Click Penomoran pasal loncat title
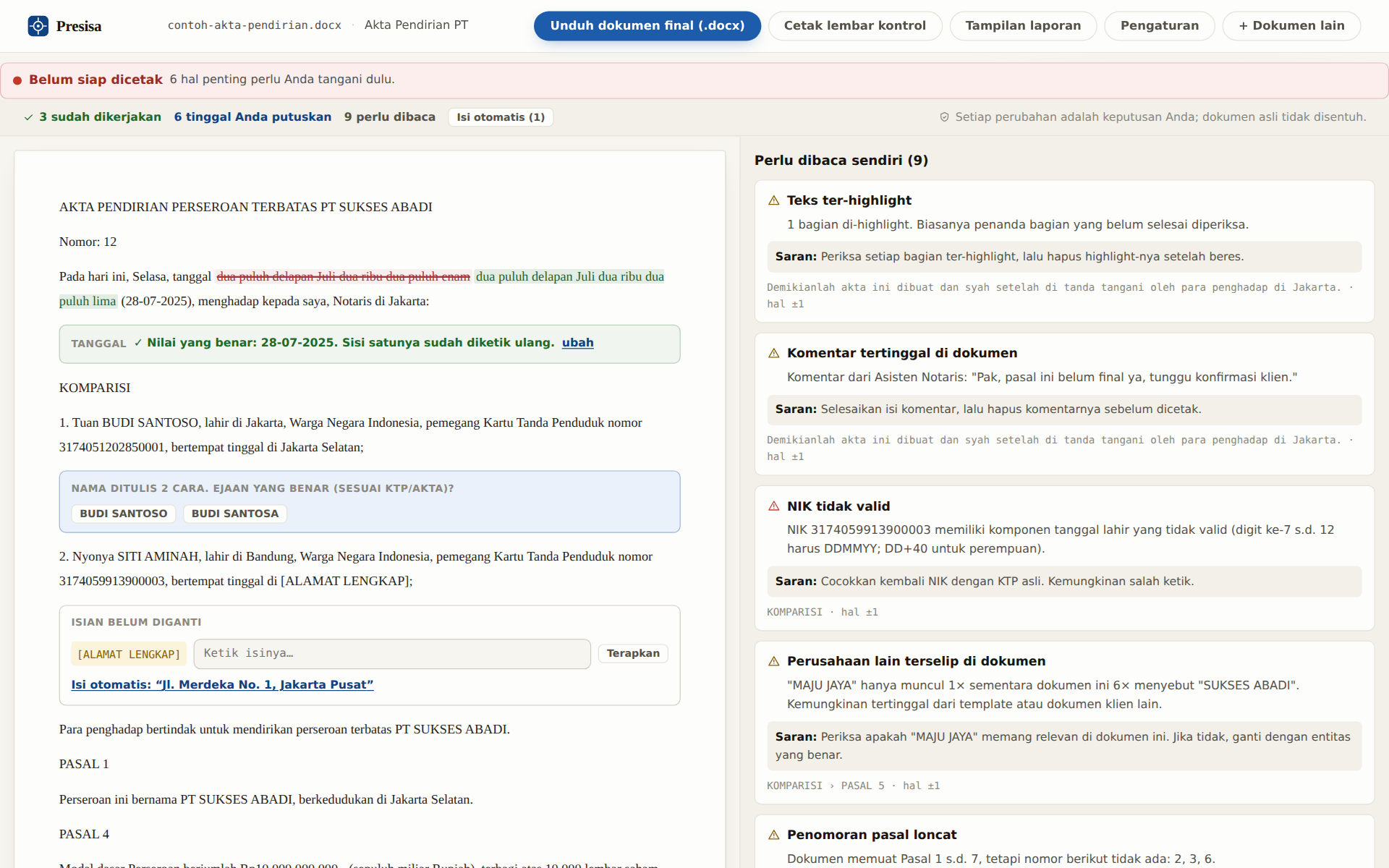 (x=872, y=835)
